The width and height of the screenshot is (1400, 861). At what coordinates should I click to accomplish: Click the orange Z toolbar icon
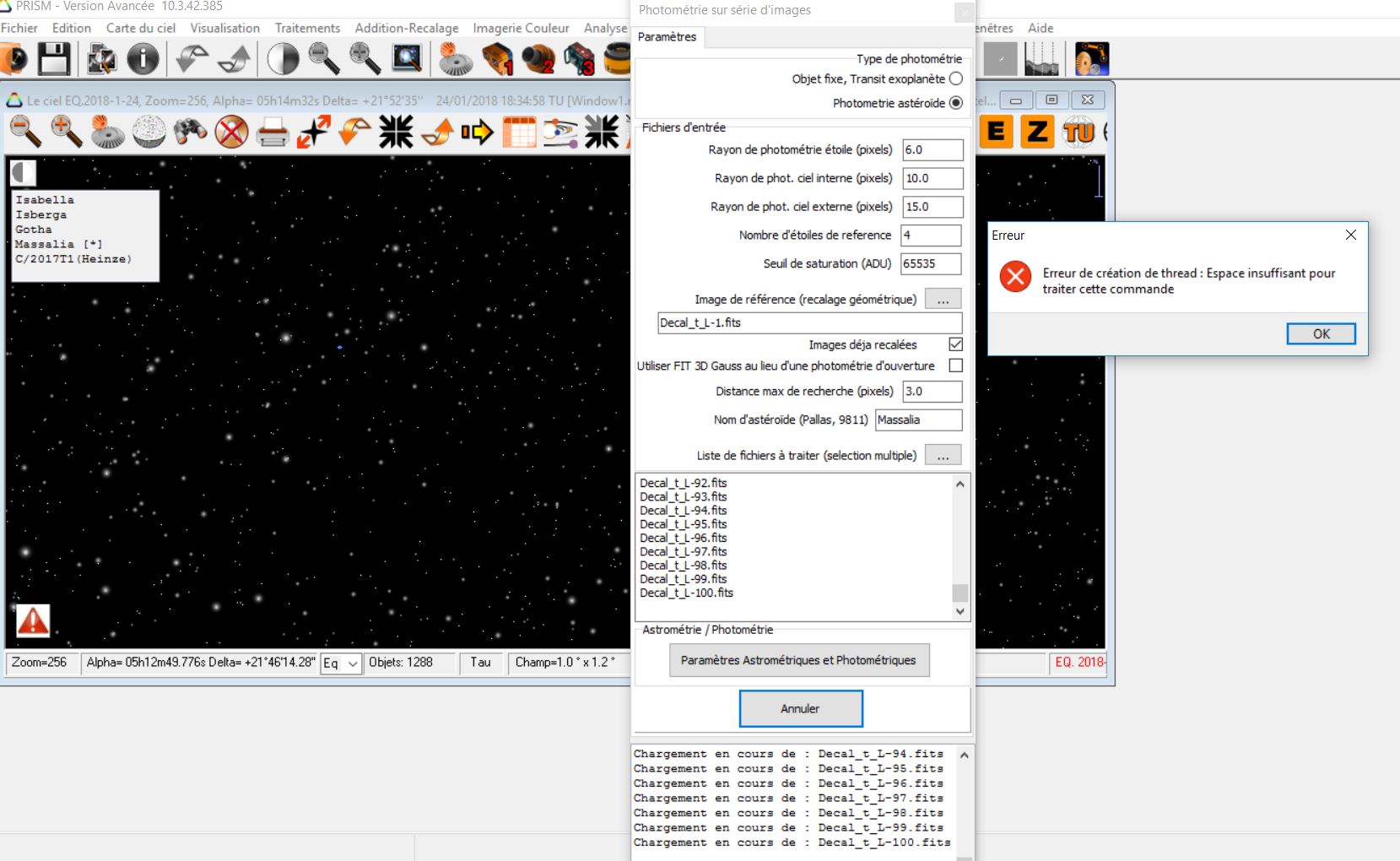(x=1037, y=132)
